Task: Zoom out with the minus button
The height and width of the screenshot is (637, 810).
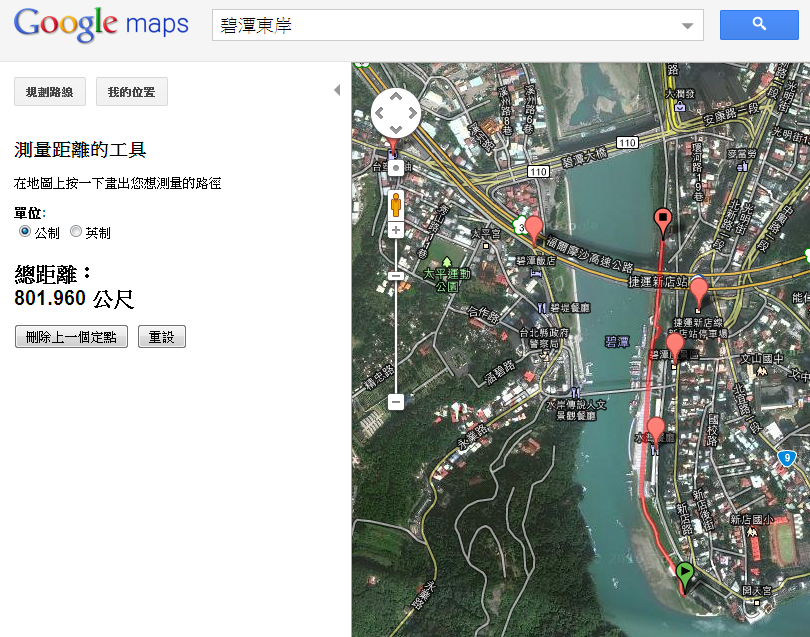Action: pyautogui.click(x=396, y=401)
